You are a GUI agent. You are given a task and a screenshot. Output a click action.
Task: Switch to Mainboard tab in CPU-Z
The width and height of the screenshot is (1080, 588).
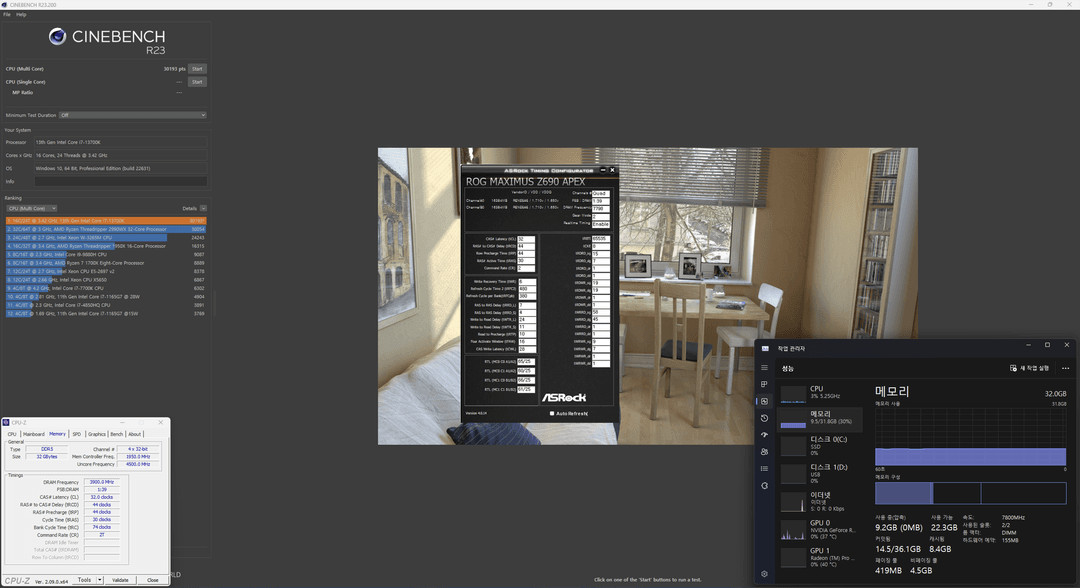click(x=33, y=434)
